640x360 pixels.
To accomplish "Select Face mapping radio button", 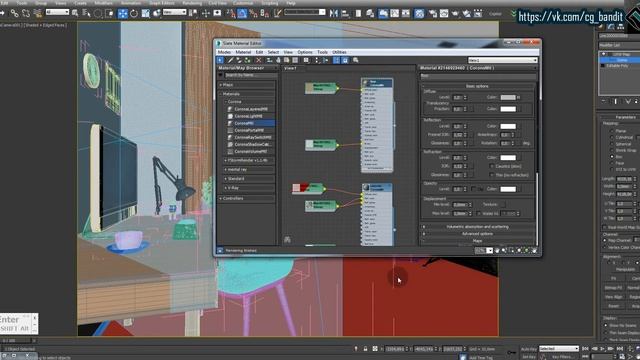I will click(611, 163).
